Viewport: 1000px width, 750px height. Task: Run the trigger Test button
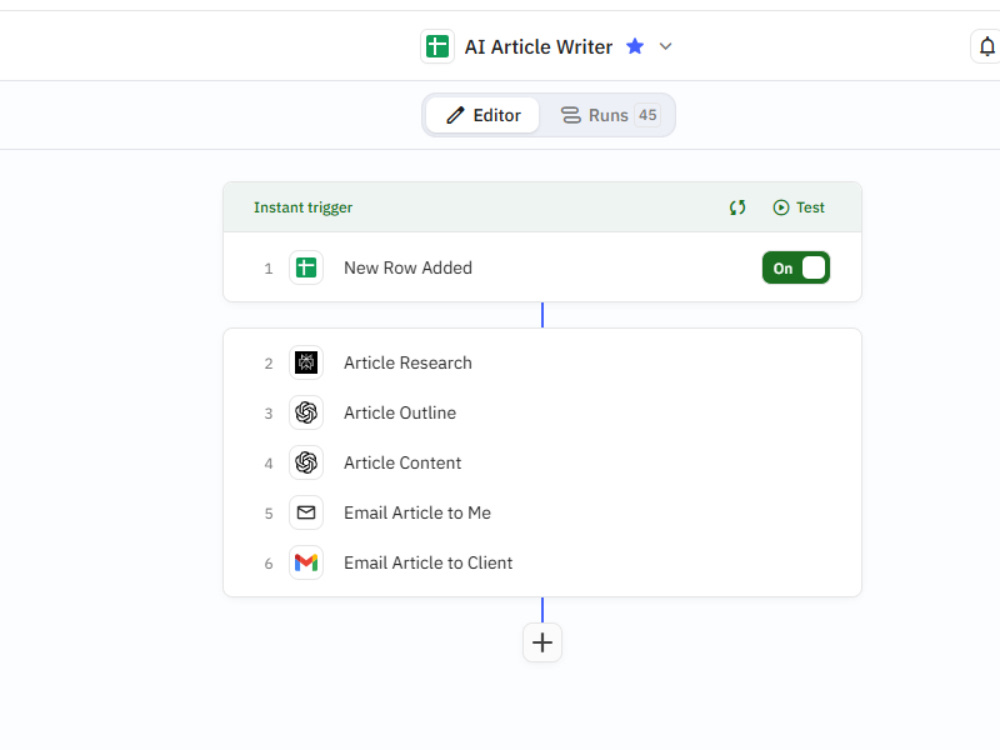[798, 207]
